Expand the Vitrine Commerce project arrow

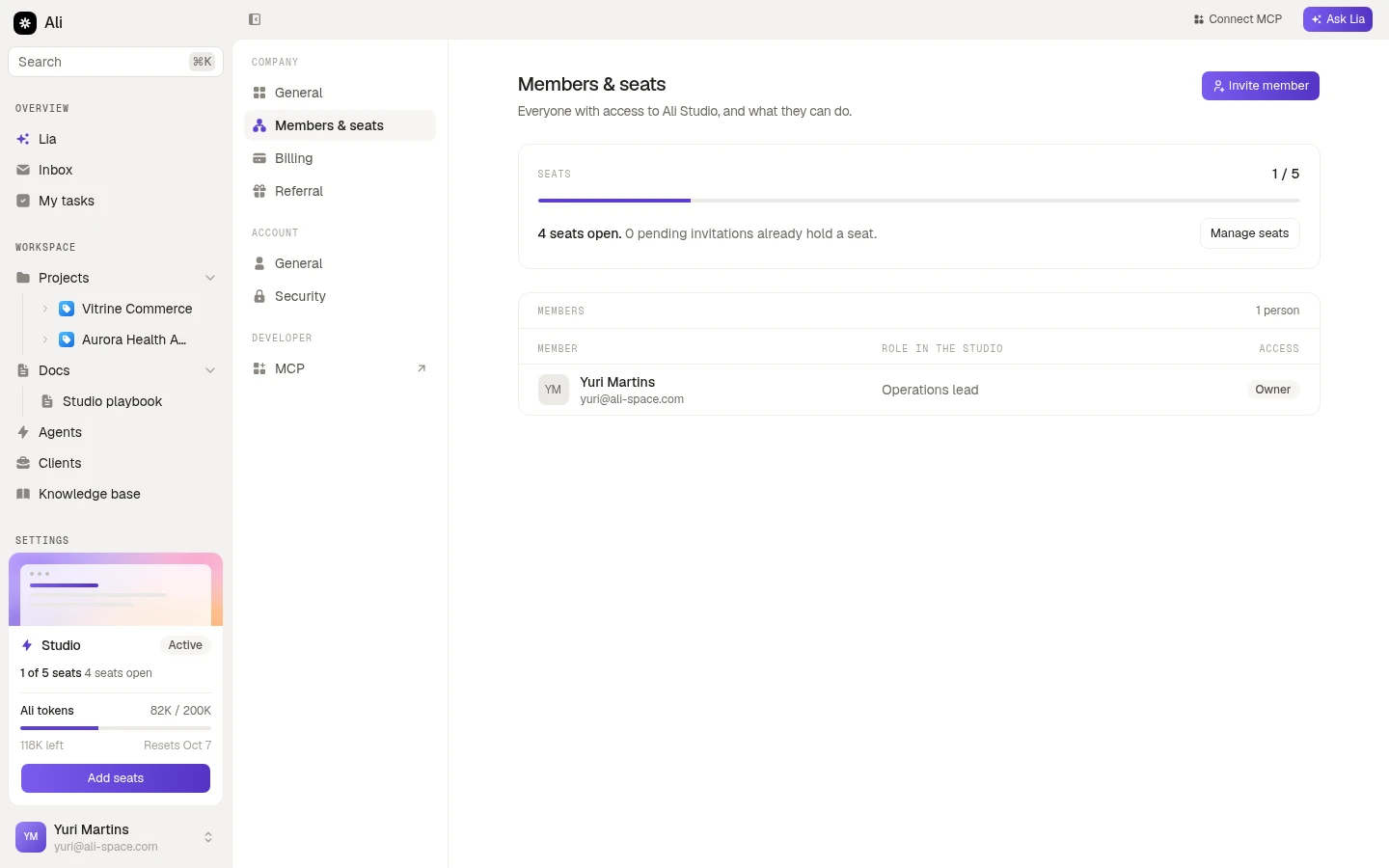click(45, 309)
